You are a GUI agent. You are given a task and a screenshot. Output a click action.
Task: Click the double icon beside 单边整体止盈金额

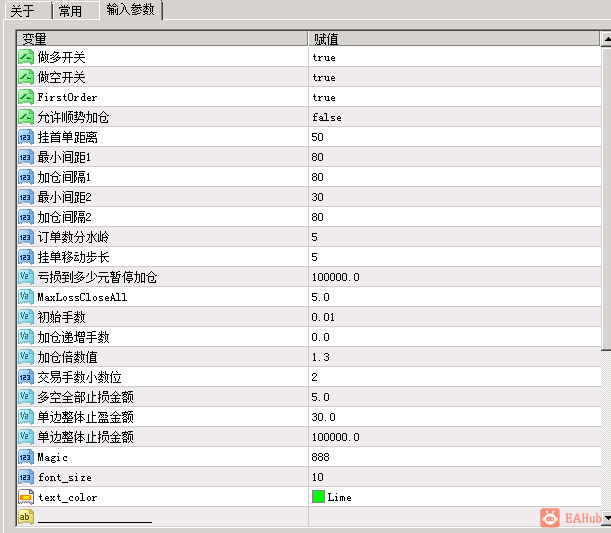pos(26,417)
